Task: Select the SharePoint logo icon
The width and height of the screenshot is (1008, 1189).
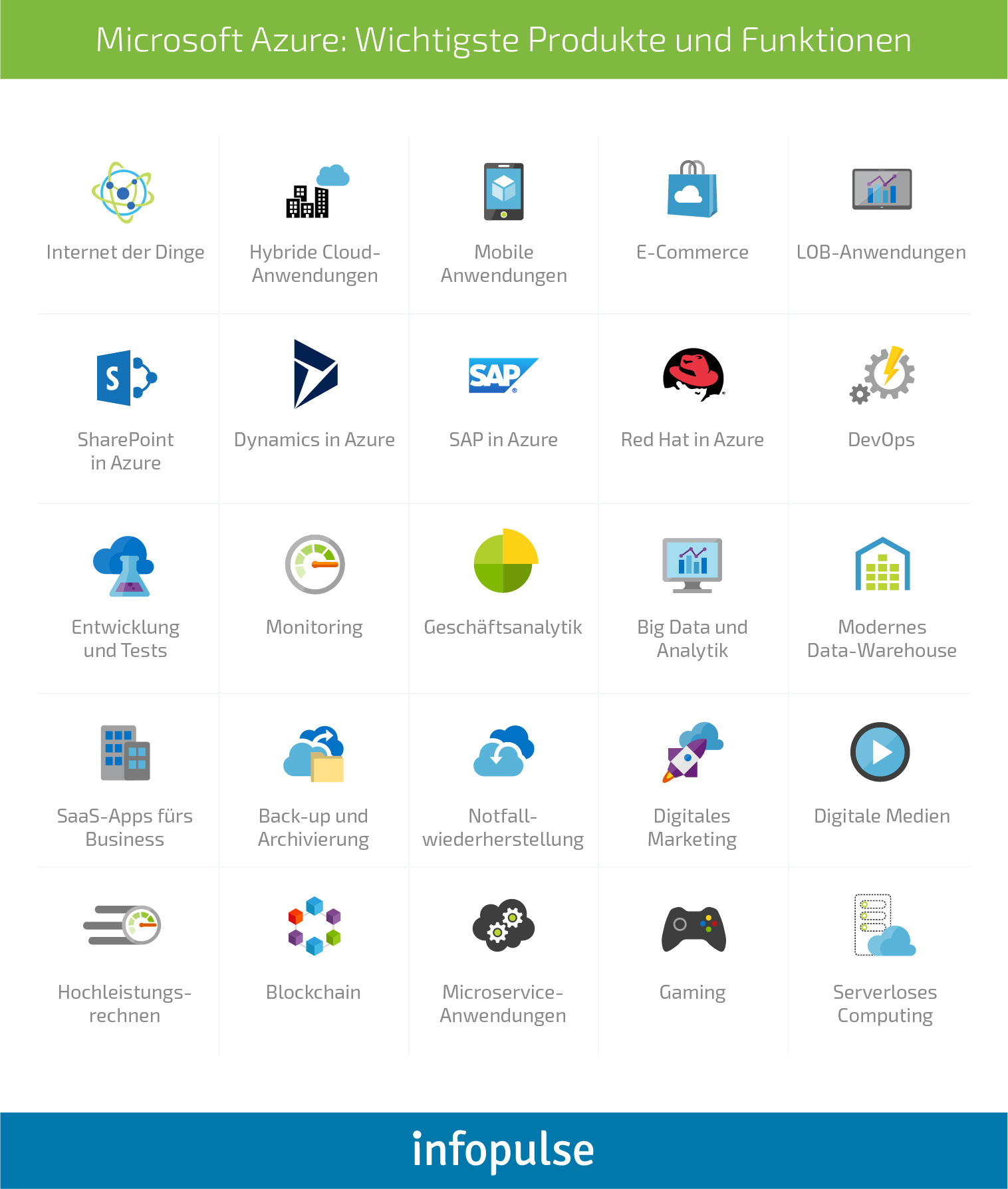Action: [127, 378]
